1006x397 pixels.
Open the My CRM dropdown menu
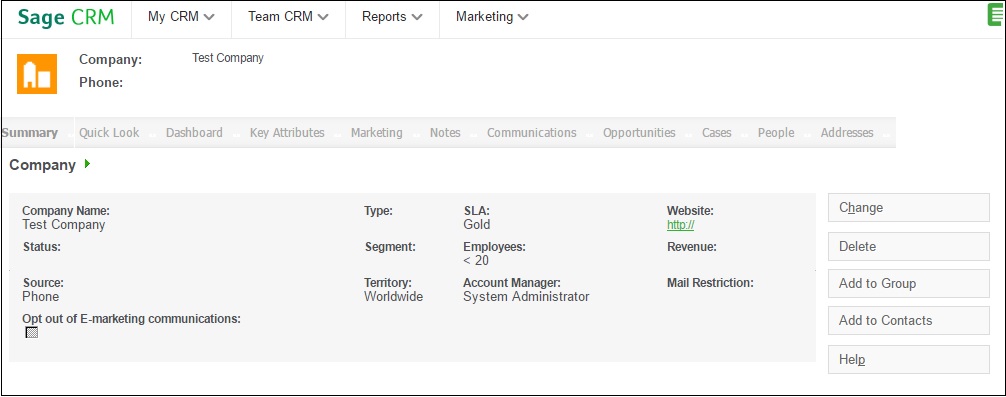coord(181,17)
